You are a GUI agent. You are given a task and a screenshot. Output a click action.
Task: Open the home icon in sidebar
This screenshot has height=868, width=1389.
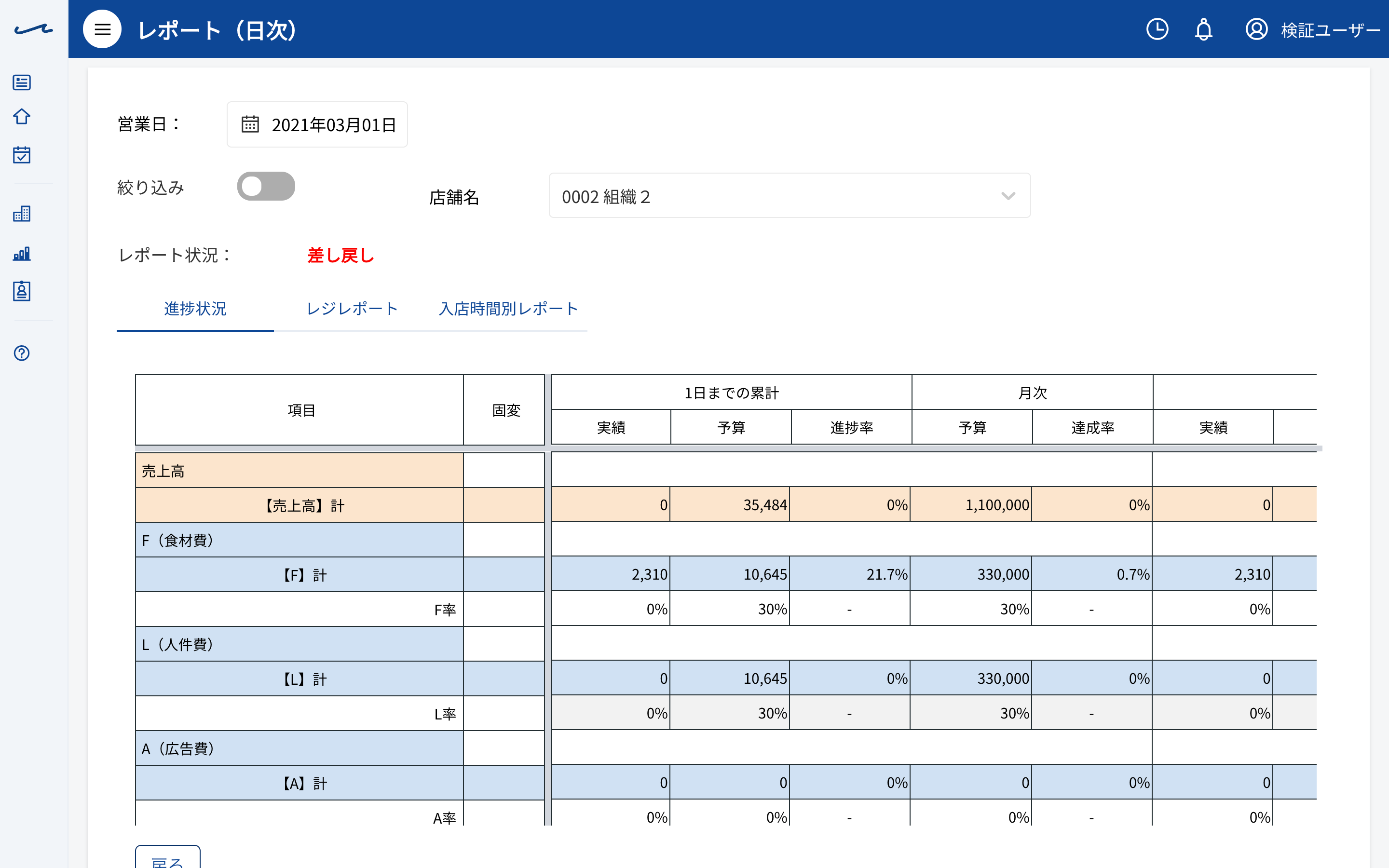point(22,117)
